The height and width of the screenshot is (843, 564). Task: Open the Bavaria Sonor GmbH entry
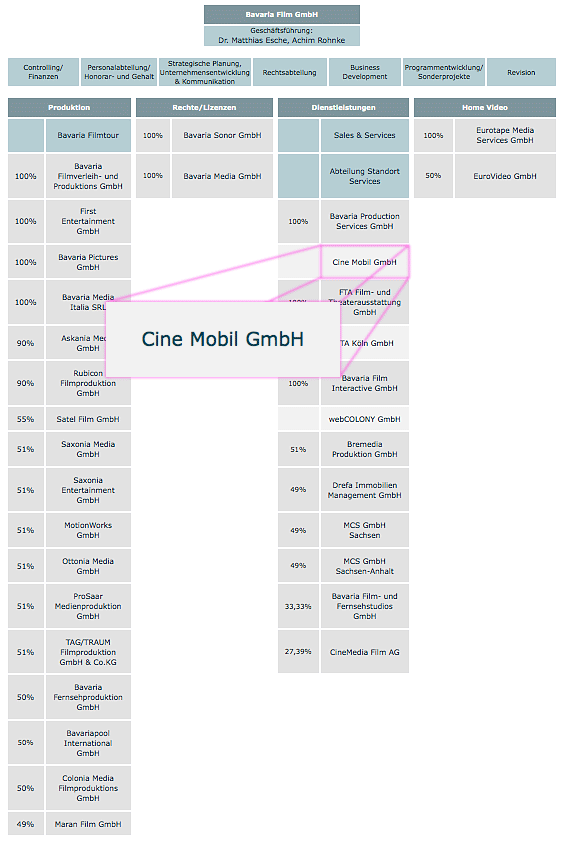click(x=223, y=135)
